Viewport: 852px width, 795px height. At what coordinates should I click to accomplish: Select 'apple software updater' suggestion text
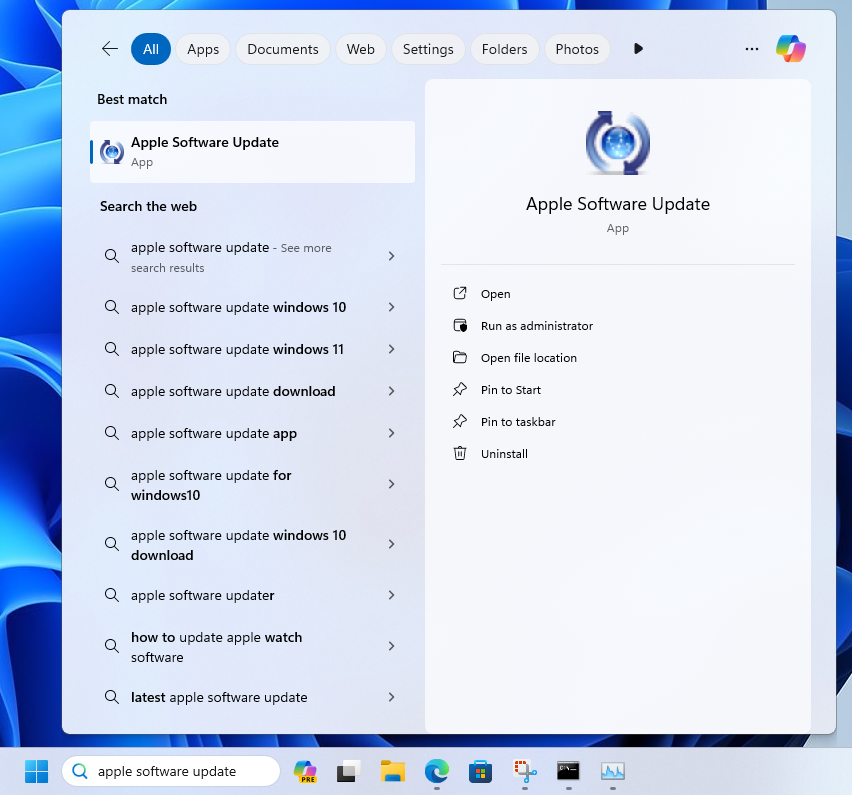(203, 595)
